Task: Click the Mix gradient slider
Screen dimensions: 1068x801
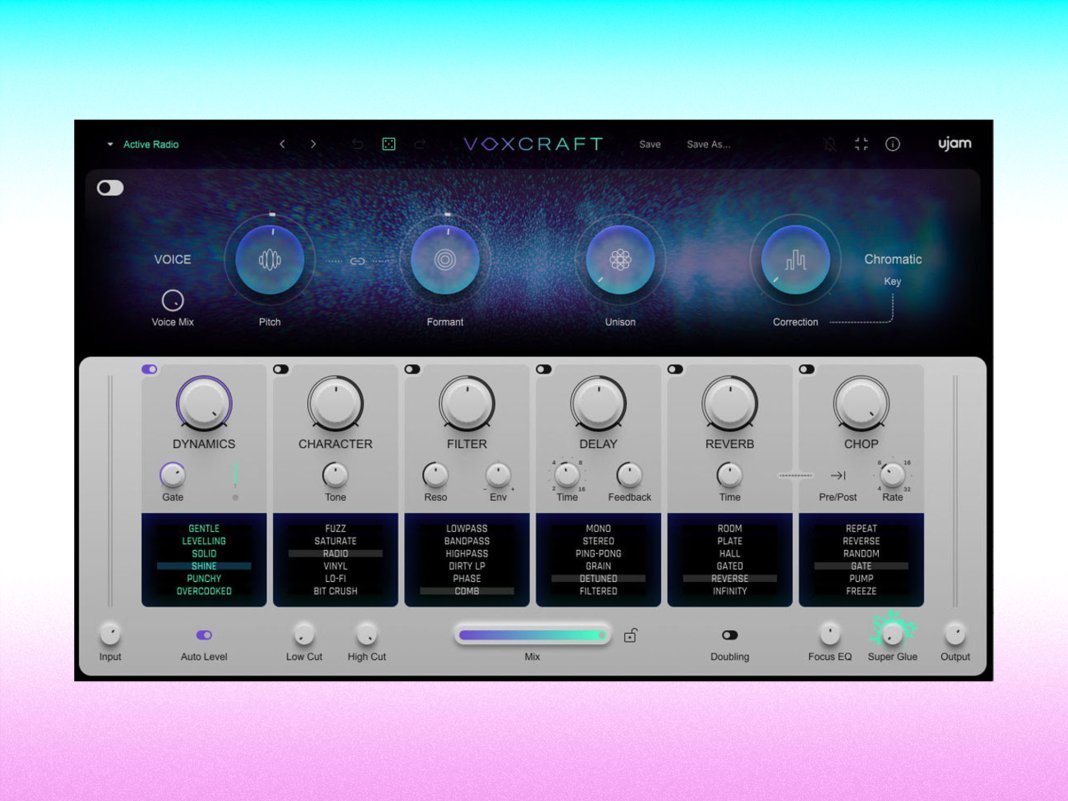Action: pyautogui.click(x=532, y=634)
